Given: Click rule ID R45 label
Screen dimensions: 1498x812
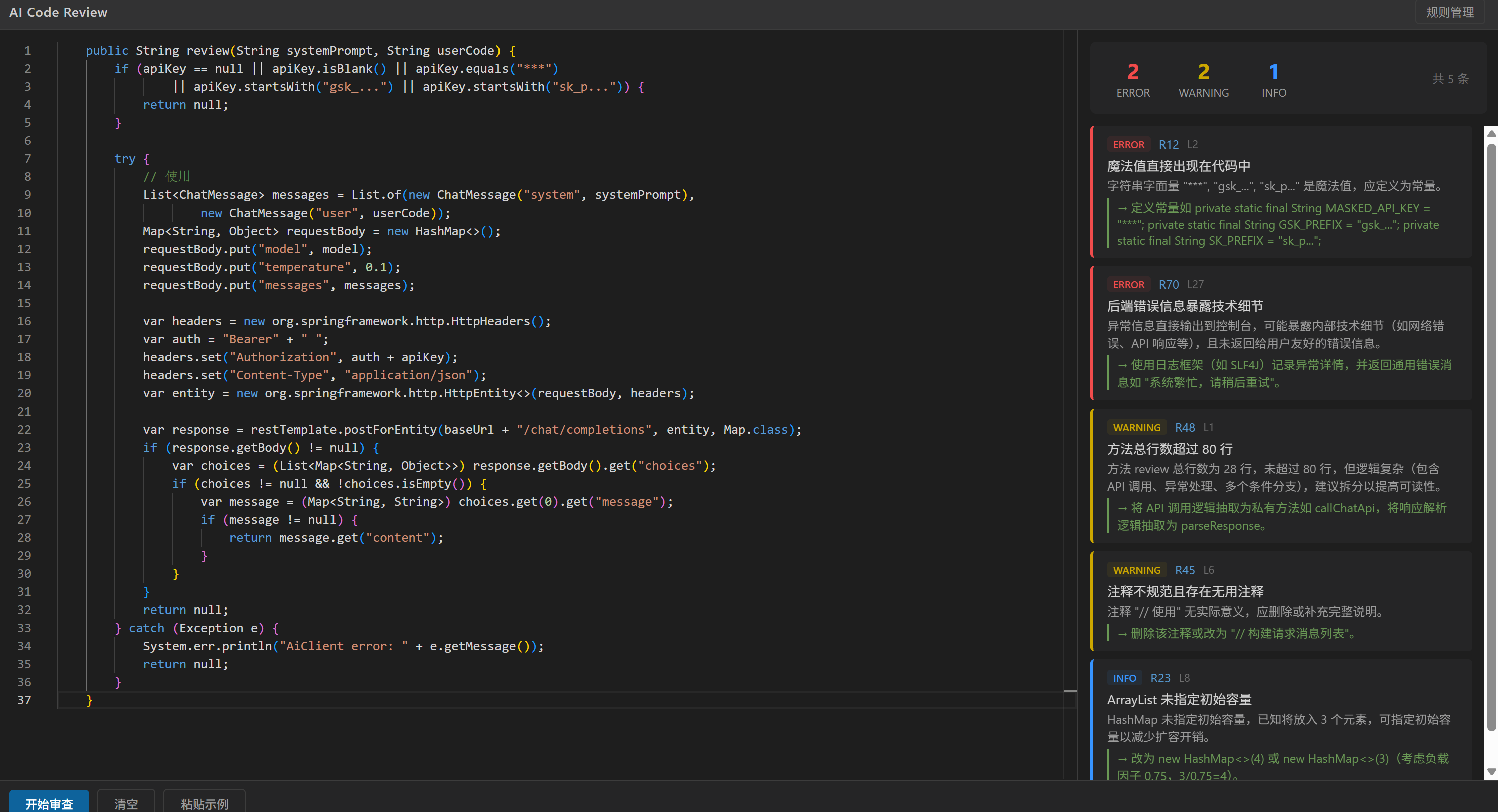Looking at the screenshot, I should point(1185,571).
